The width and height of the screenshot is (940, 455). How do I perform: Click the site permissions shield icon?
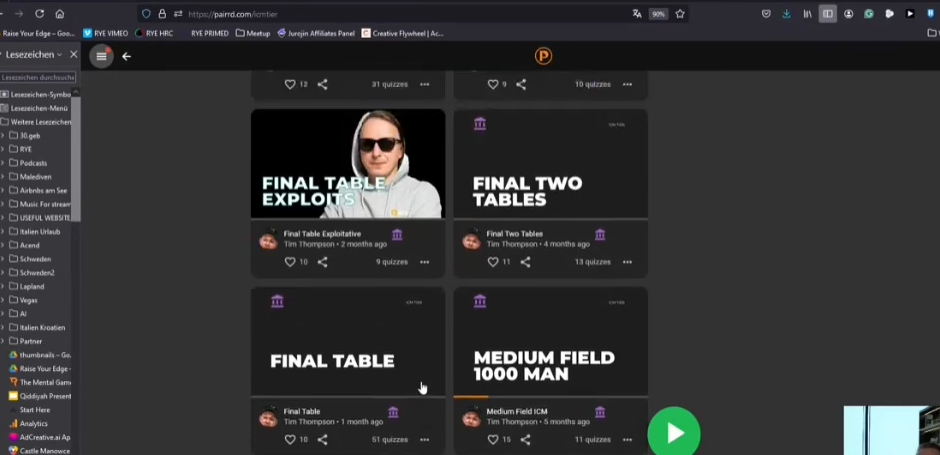click(146, 14)
